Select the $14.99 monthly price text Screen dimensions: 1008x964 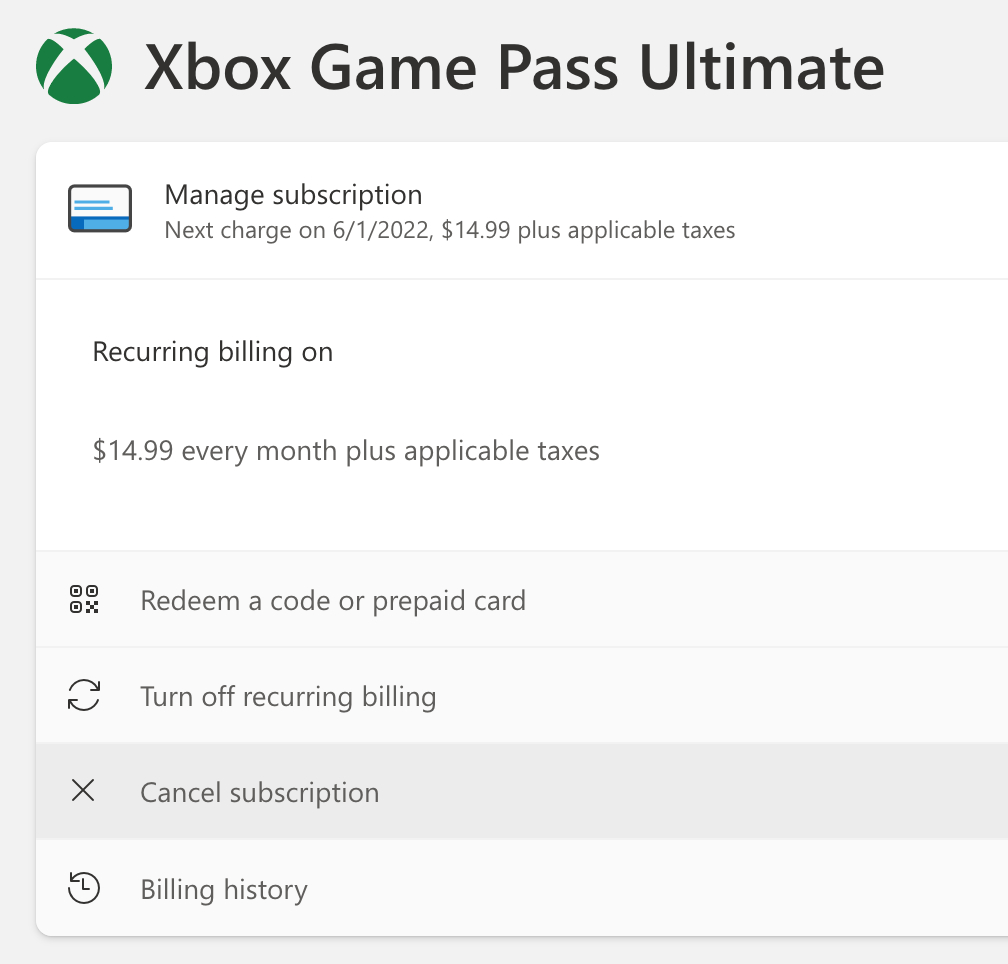pos(345,451)
